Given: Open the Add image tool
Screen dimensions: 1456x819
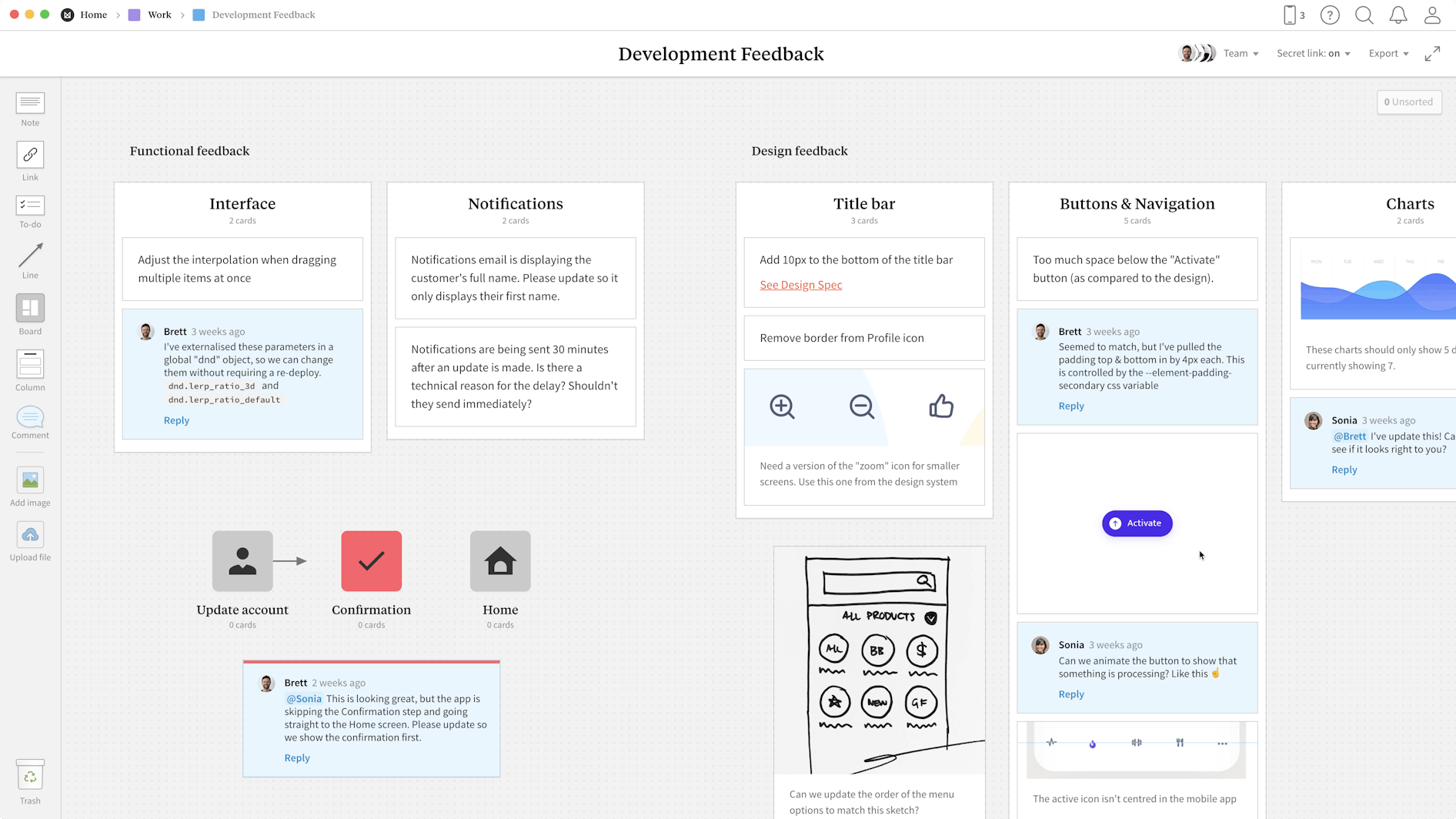Looking at the screenshot, I should coord(30,481).
